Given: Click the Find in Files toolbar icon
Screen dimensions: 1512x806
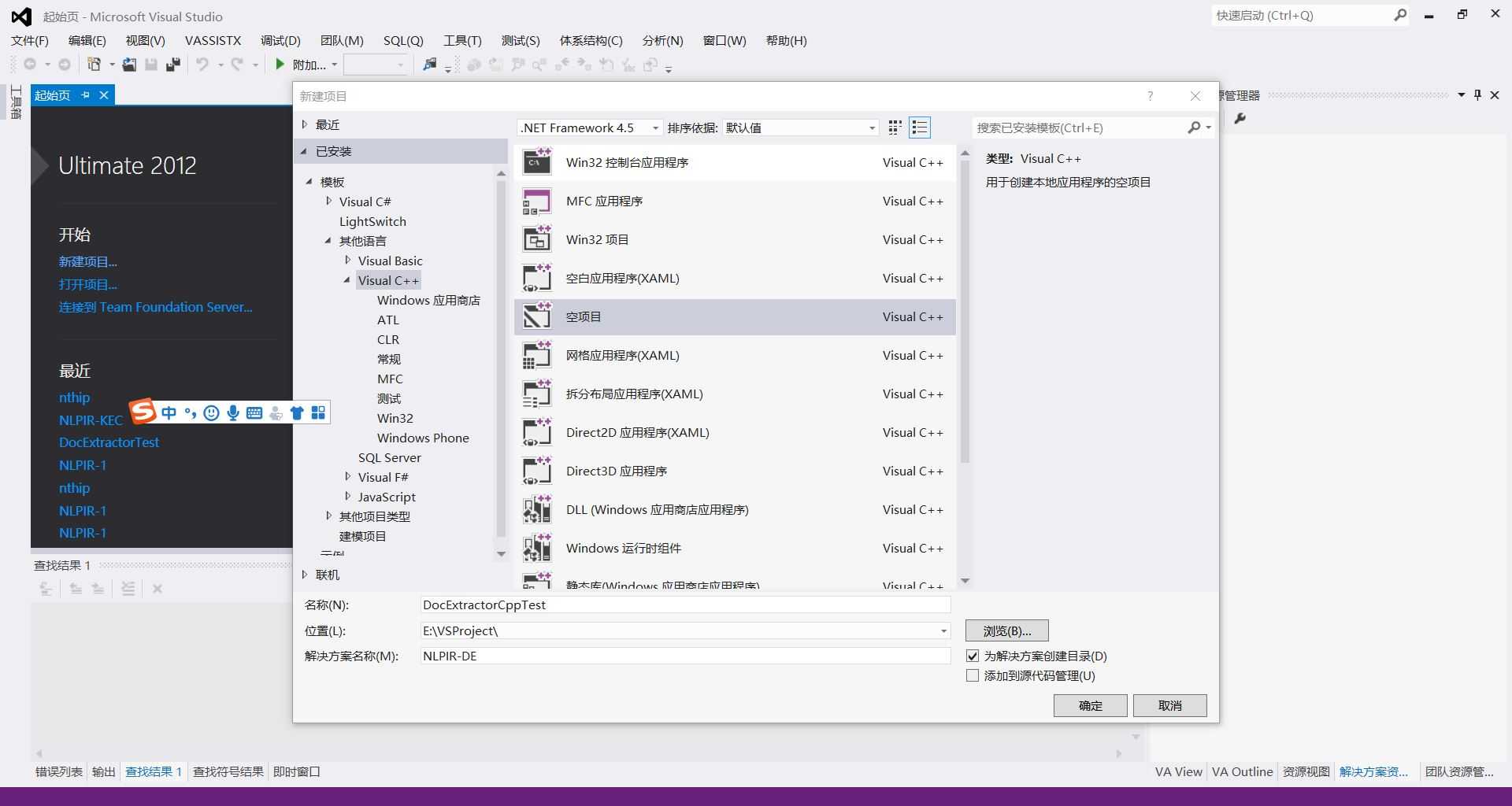Looking at the screenshot, I should (430, 65).
